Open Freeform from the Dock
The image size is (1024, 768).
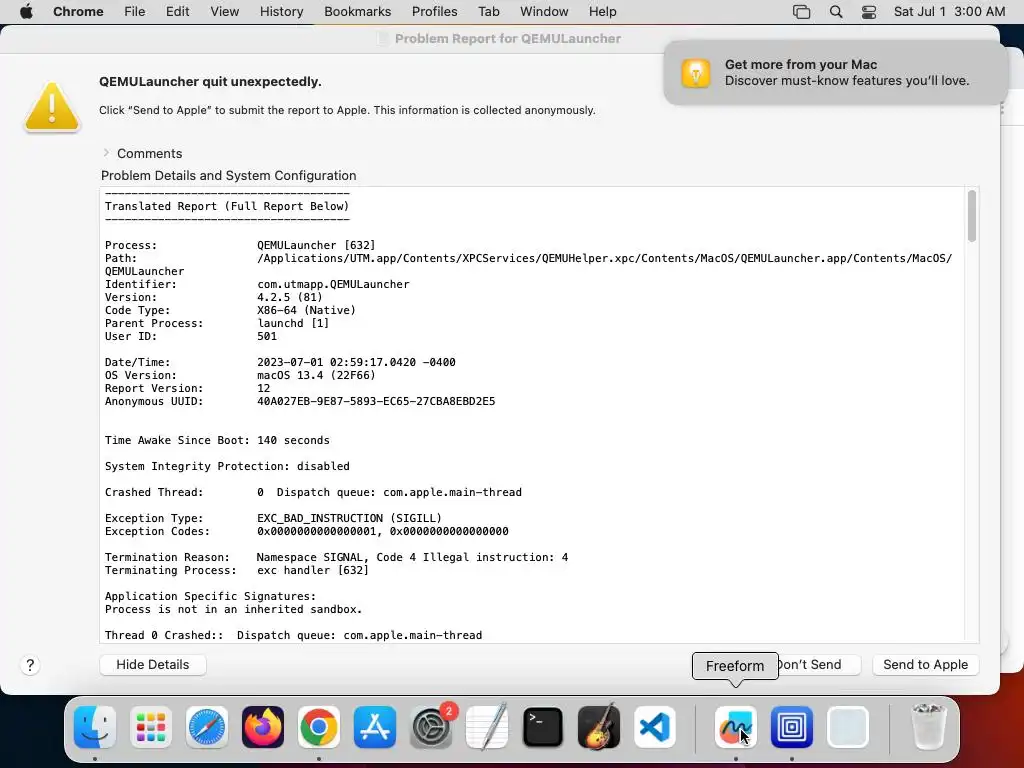coord(736,727)
